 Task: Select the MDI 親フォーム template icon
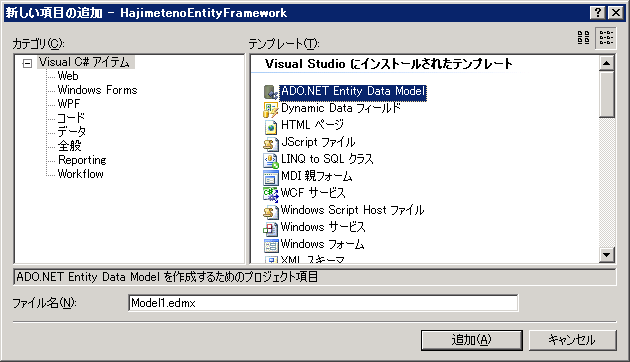(271, 178)
